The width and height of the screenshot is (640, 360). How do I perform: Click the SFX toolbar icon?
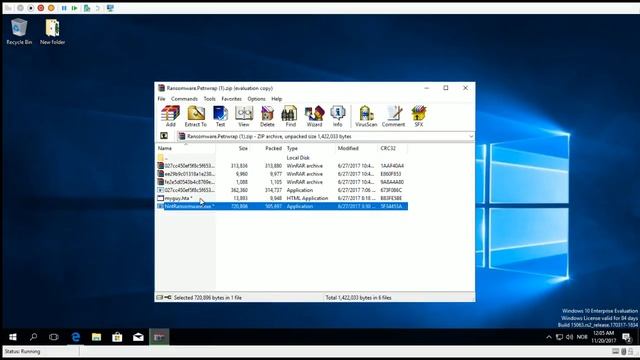[x=419, y=116]
